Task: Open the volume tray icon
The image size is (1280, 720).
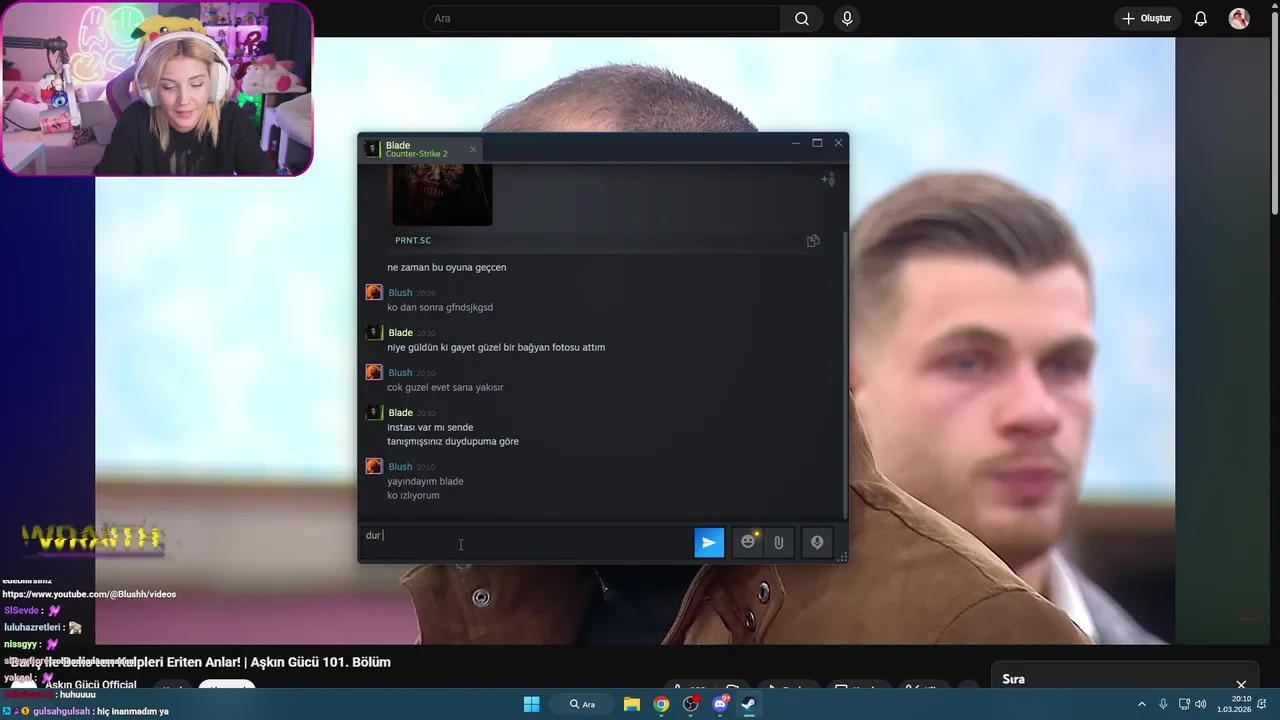Action: tap(1200, 704)
